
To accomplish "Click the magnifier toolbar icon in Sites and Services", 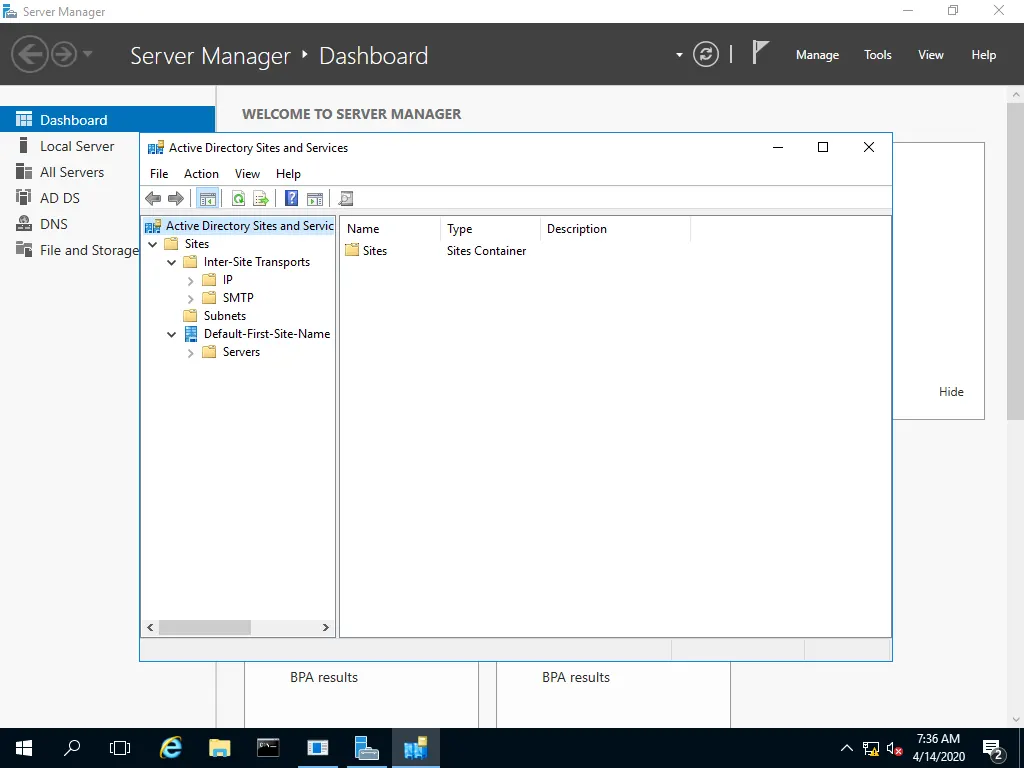I will point(345,199).
